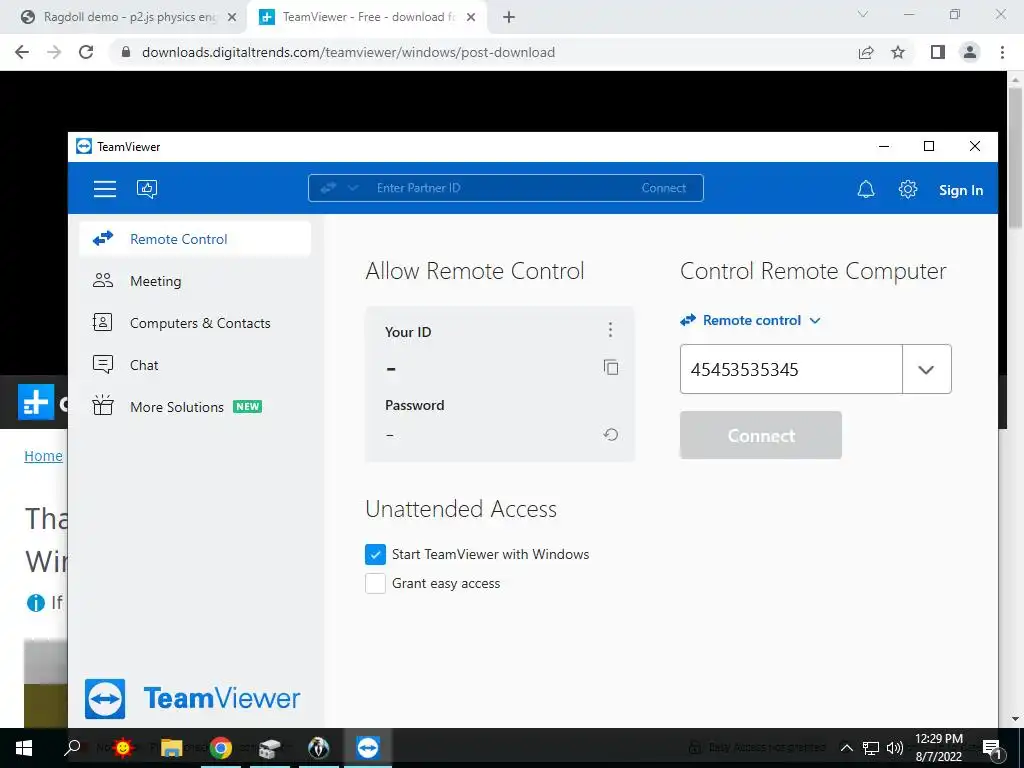The width and height of the screenshot is (1024, 768).
Task: Click Home link on the webpage
Action: pyautogui.click(x=43, y=456)
